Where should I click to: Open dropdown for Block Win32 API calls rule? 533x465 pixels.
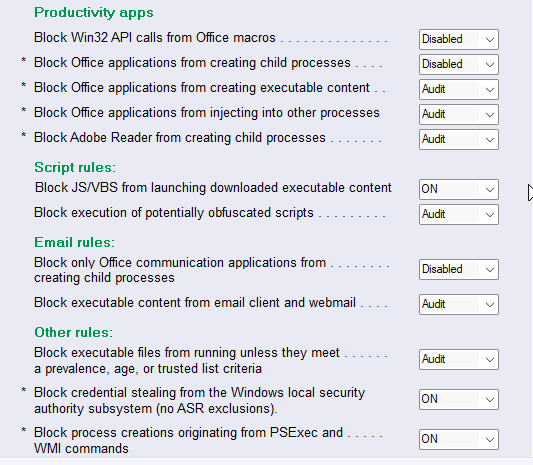[459, 39]
